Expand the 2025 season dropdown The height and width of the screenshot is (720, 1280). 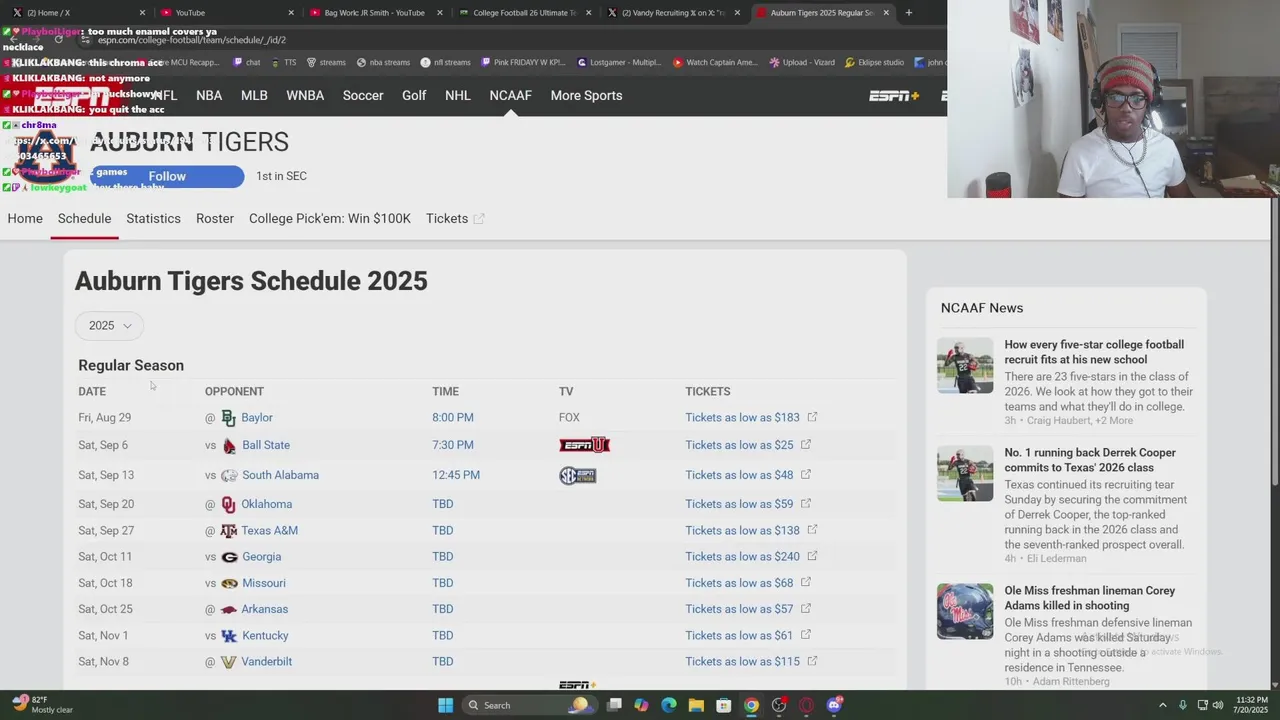[x=110, y=325]
